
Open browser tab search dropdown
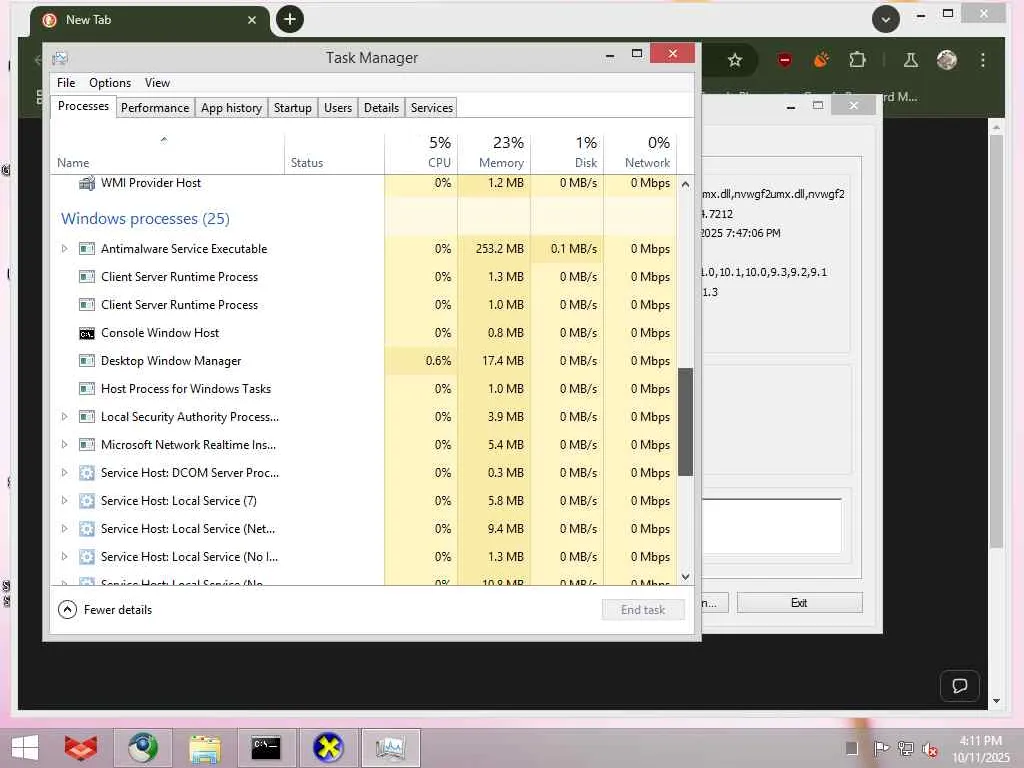pyautogui.click(x=886, y=20)
